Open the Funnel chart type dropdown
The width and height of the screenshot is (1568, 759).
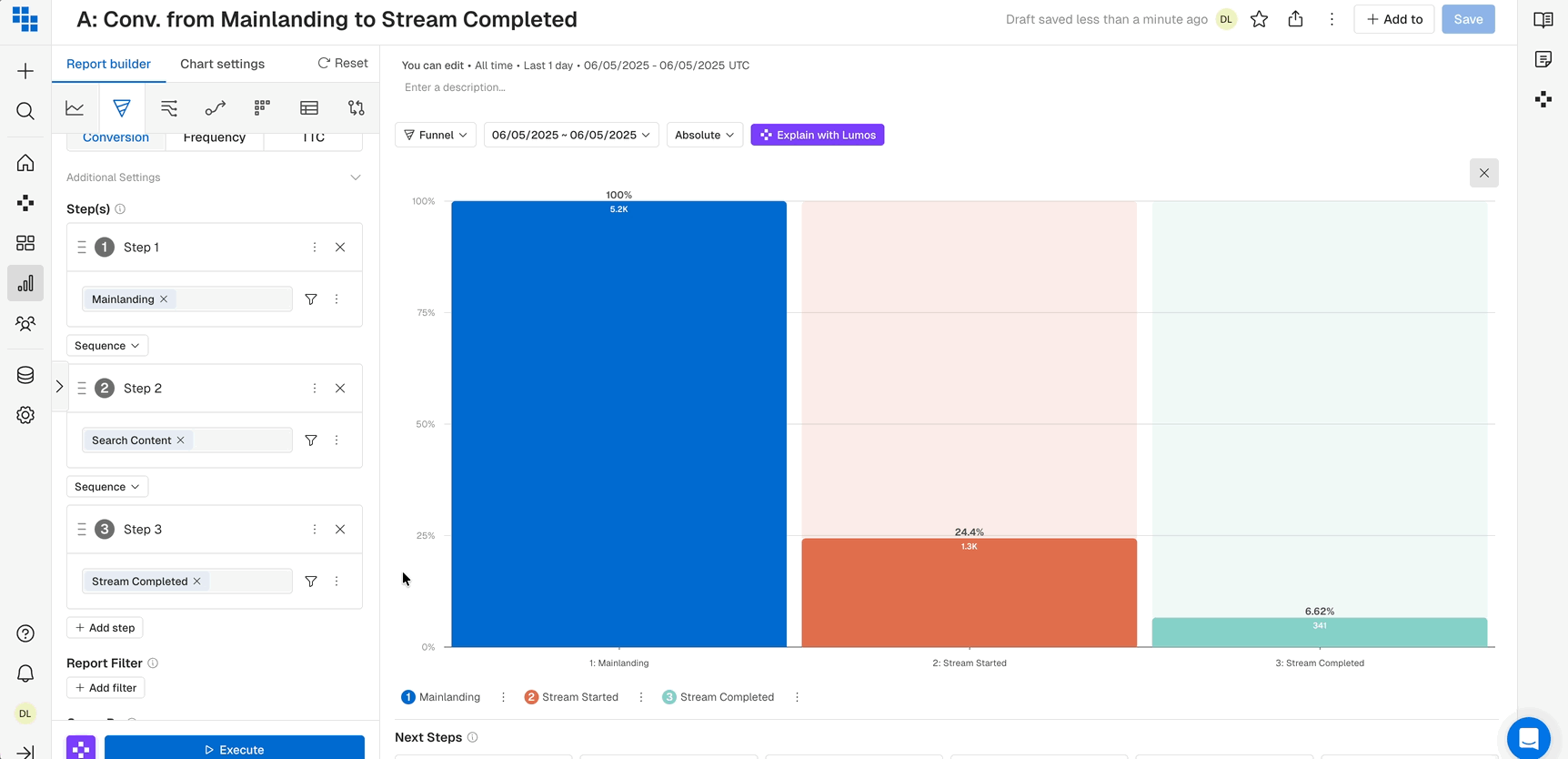click(436, 135)
